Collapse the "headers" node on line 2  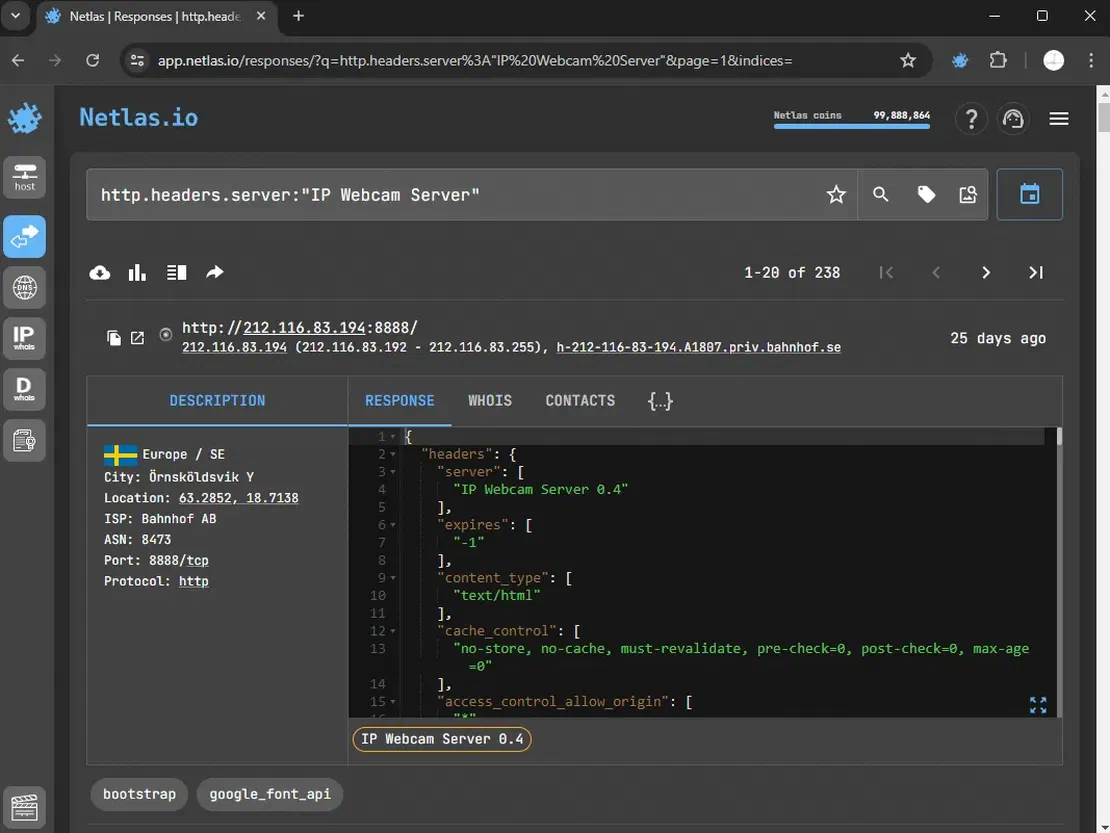[392, 454]
